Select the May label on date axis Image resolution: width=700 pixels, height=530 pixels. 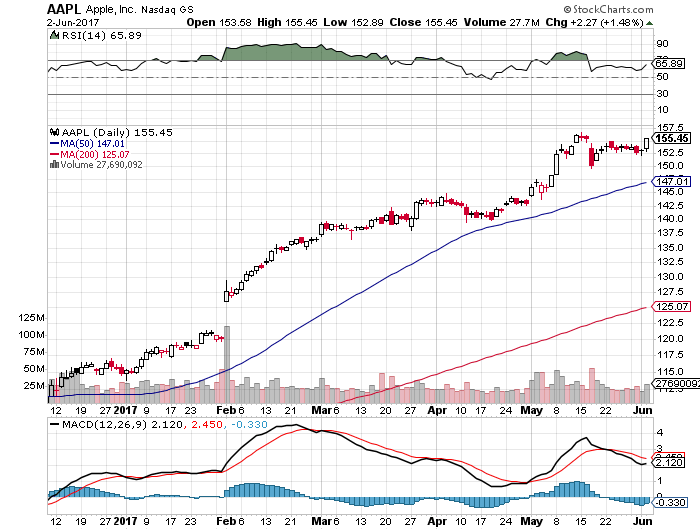[532, 410]
